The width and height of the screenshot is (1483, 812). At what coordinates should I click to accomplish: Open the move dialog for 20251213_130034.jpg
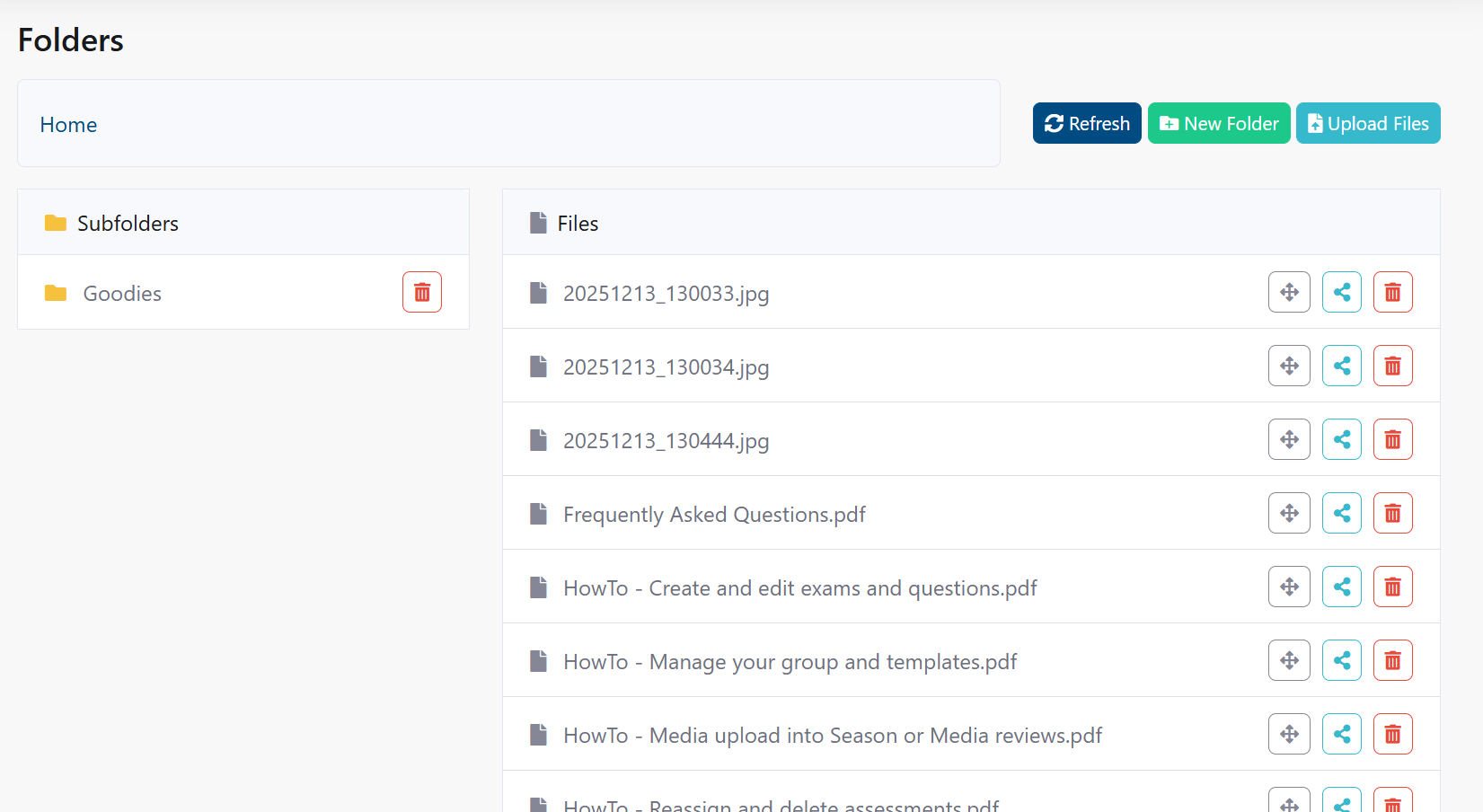click(1289, 366)
